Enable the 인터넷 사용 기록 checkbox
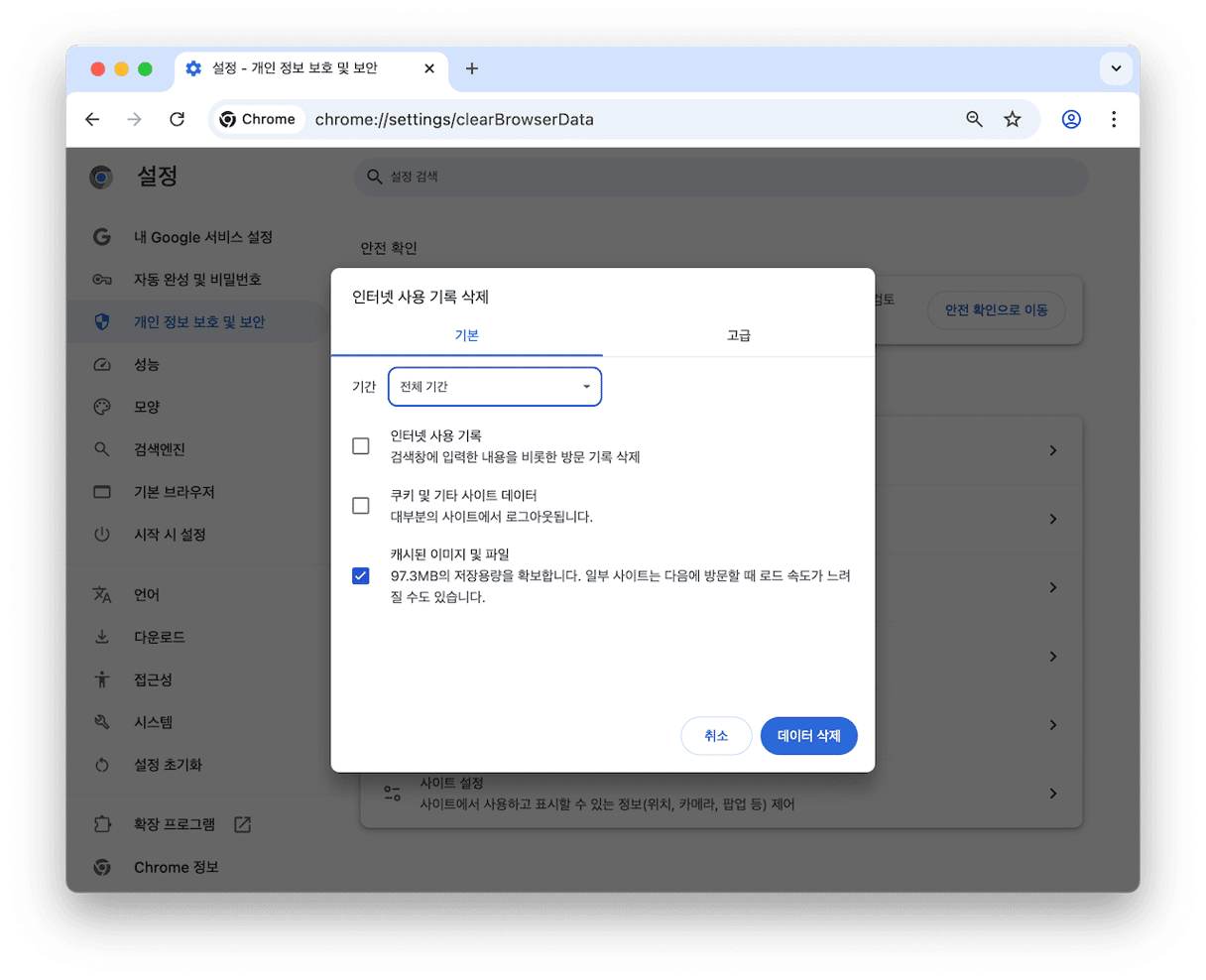Screen dimensions: 1206x980 point(361,446)
